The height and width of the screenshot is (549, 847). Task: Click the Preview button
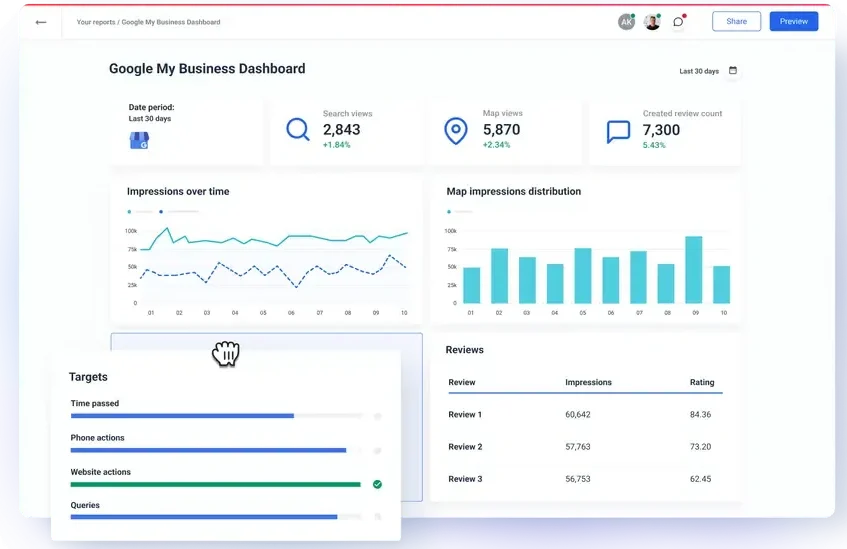pyautogui.click(x=794, y=21)
